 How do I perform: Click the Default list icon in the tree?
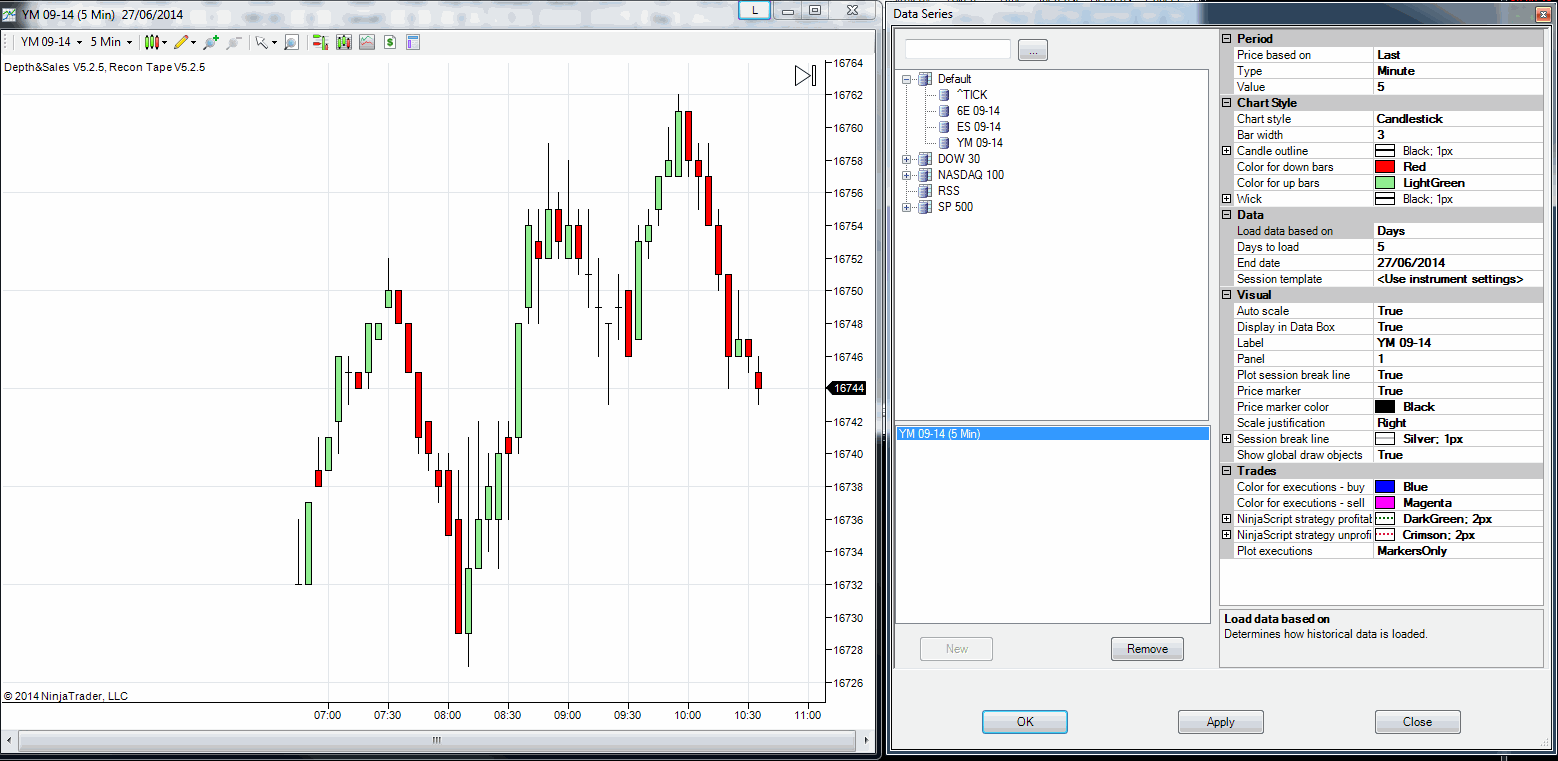pyautogui.click(x=925, y=79)
